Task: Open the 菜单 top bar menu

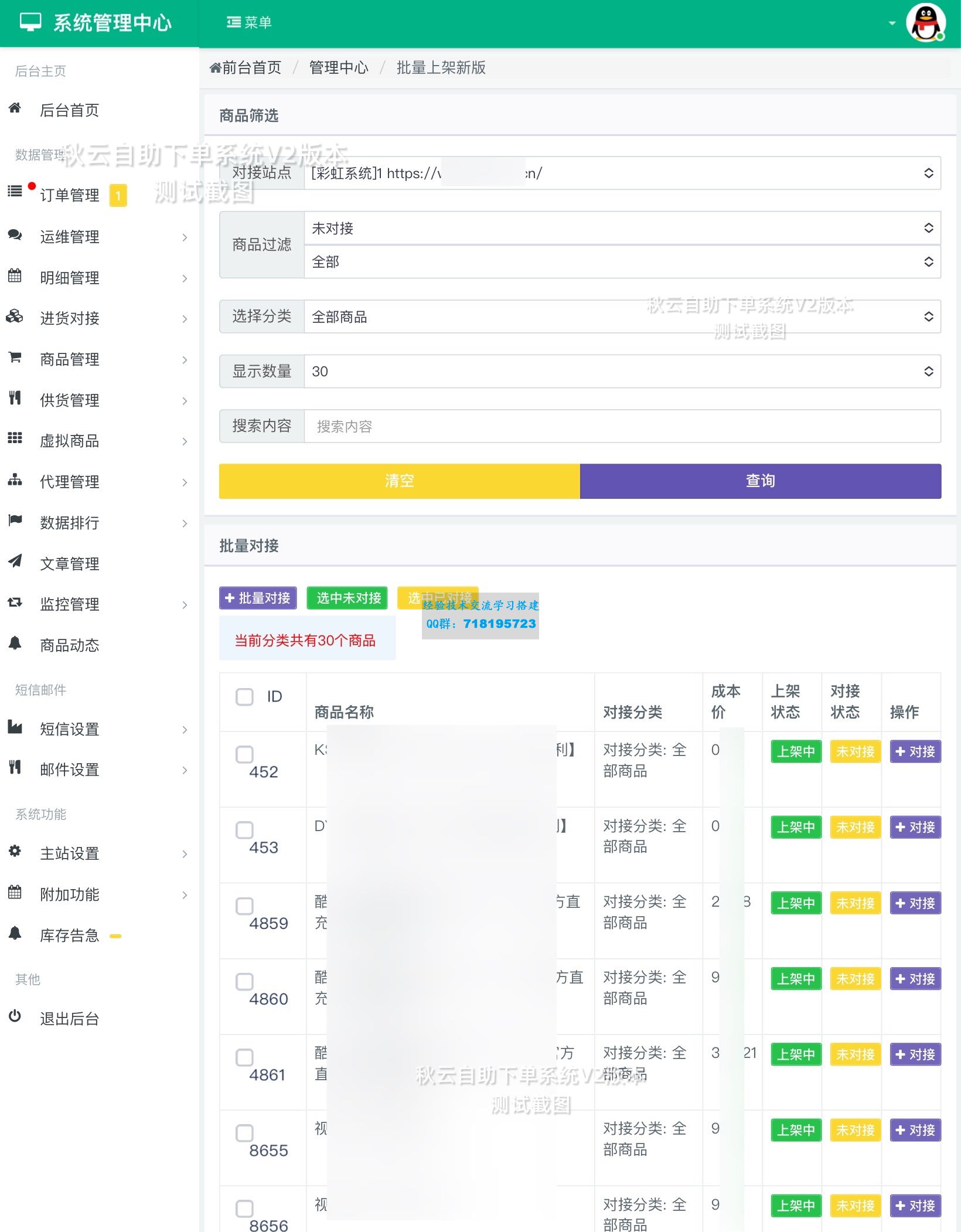Action: point(248,21)
